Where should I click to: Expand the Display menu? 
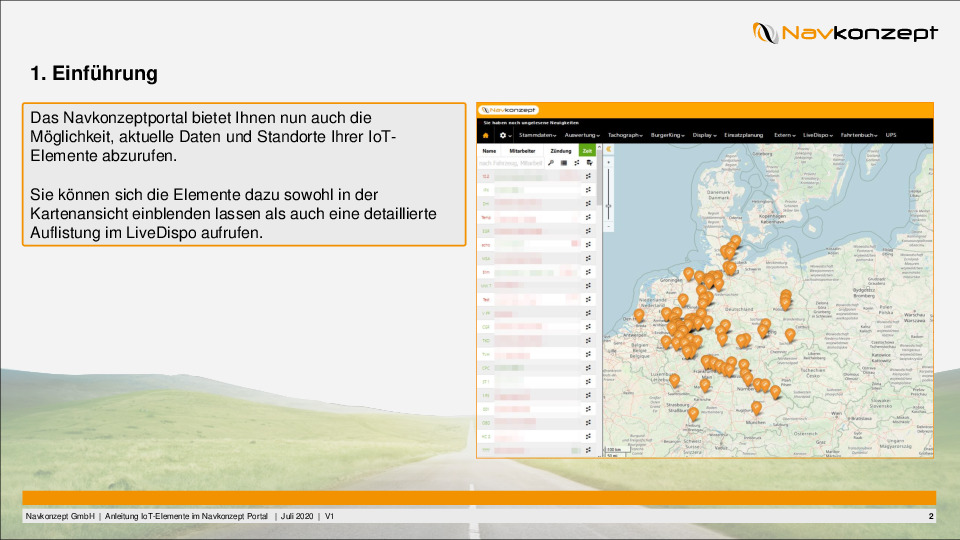(704, 135)
